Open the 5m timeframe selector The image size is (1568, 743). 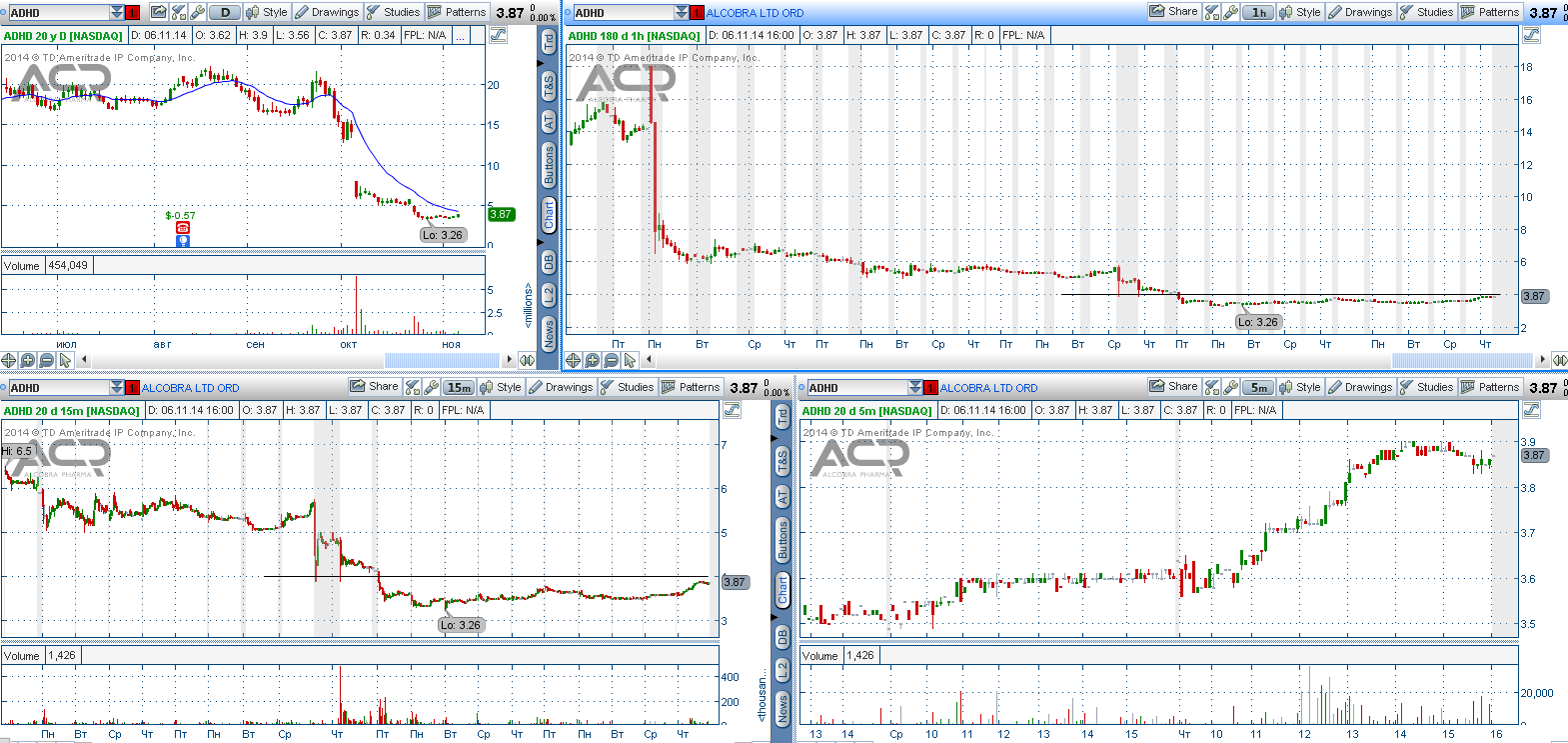coord(1259,387)
